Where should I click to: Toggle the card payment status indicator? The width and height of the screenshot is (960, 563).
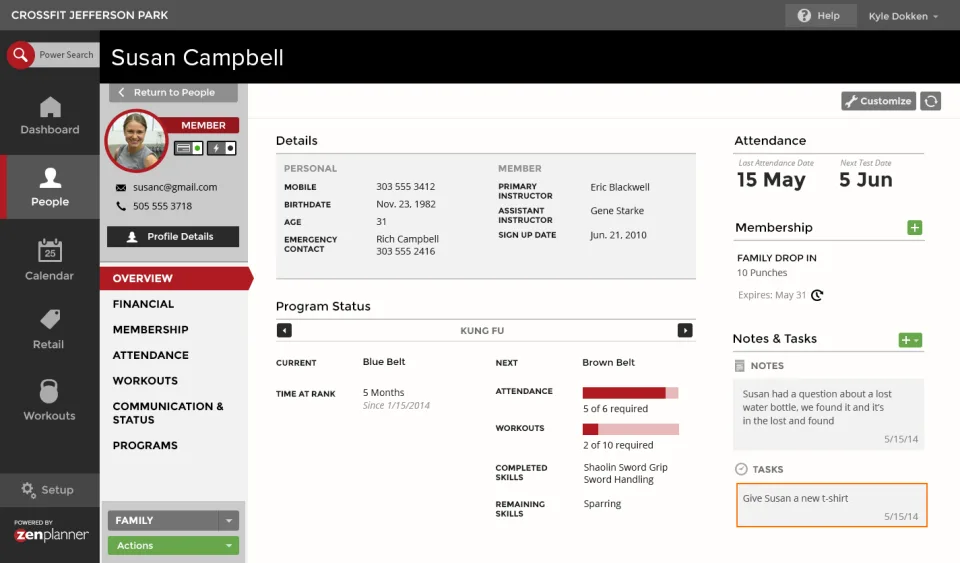tap(189, 148)
